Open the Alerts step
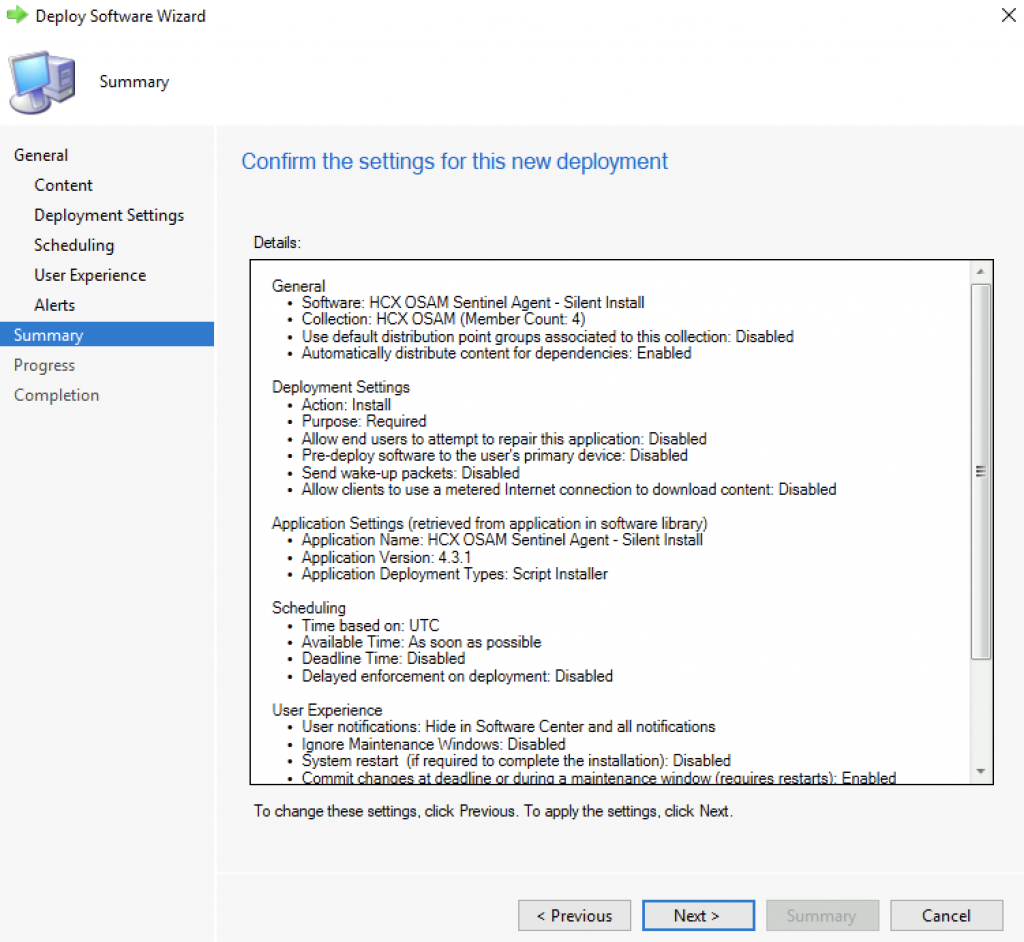This screenshot has height=942, width=1024. [x=55, y=305]
